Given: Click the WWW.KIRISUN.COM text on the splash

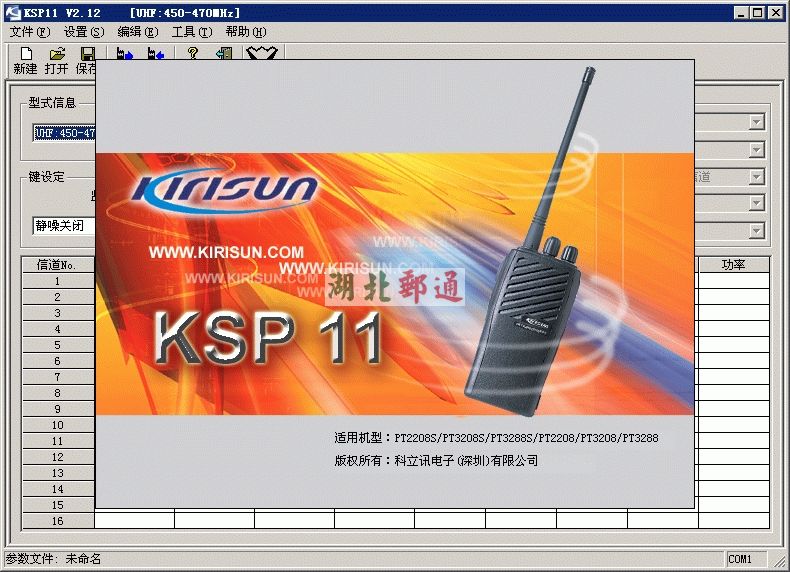Looking at the screenshot, I should pyautogui.click(x=226, y=252).
